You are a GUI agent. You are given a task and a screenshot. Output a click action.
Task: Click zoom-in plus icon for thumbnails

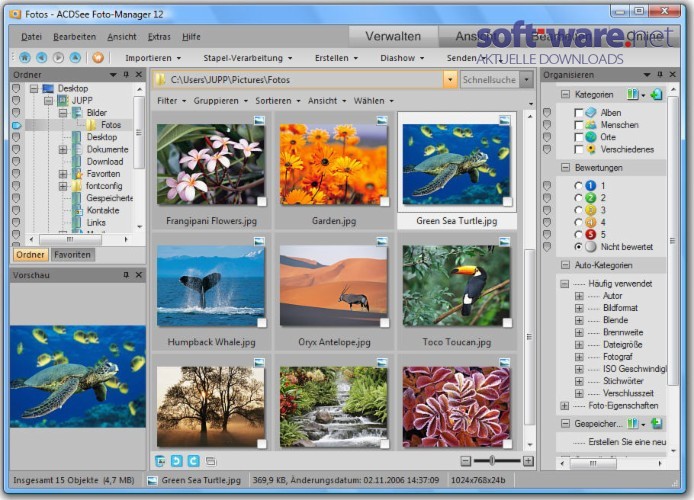click(528, 461)
